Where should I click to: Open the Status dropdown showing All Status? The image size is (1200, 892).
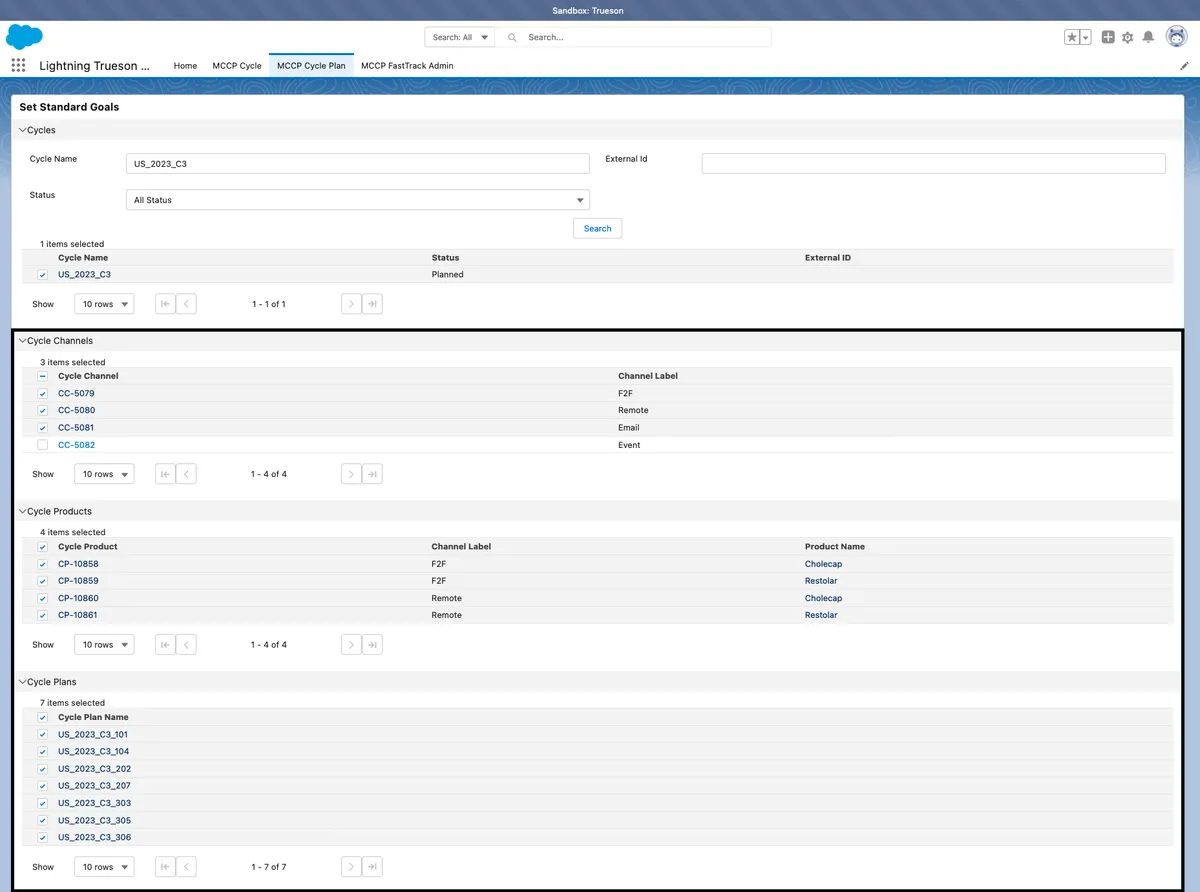point(358,200)
